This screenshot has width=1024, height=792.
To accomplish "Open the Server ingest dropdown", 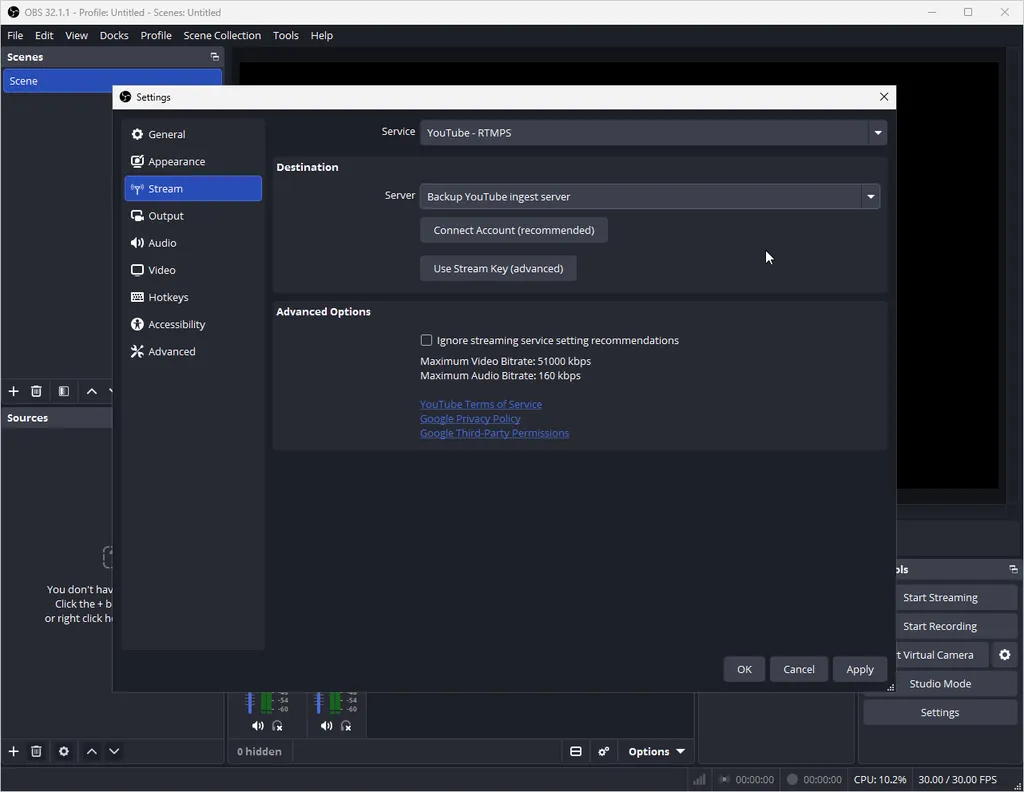I will pyautogui.click(x=649, y=196).
